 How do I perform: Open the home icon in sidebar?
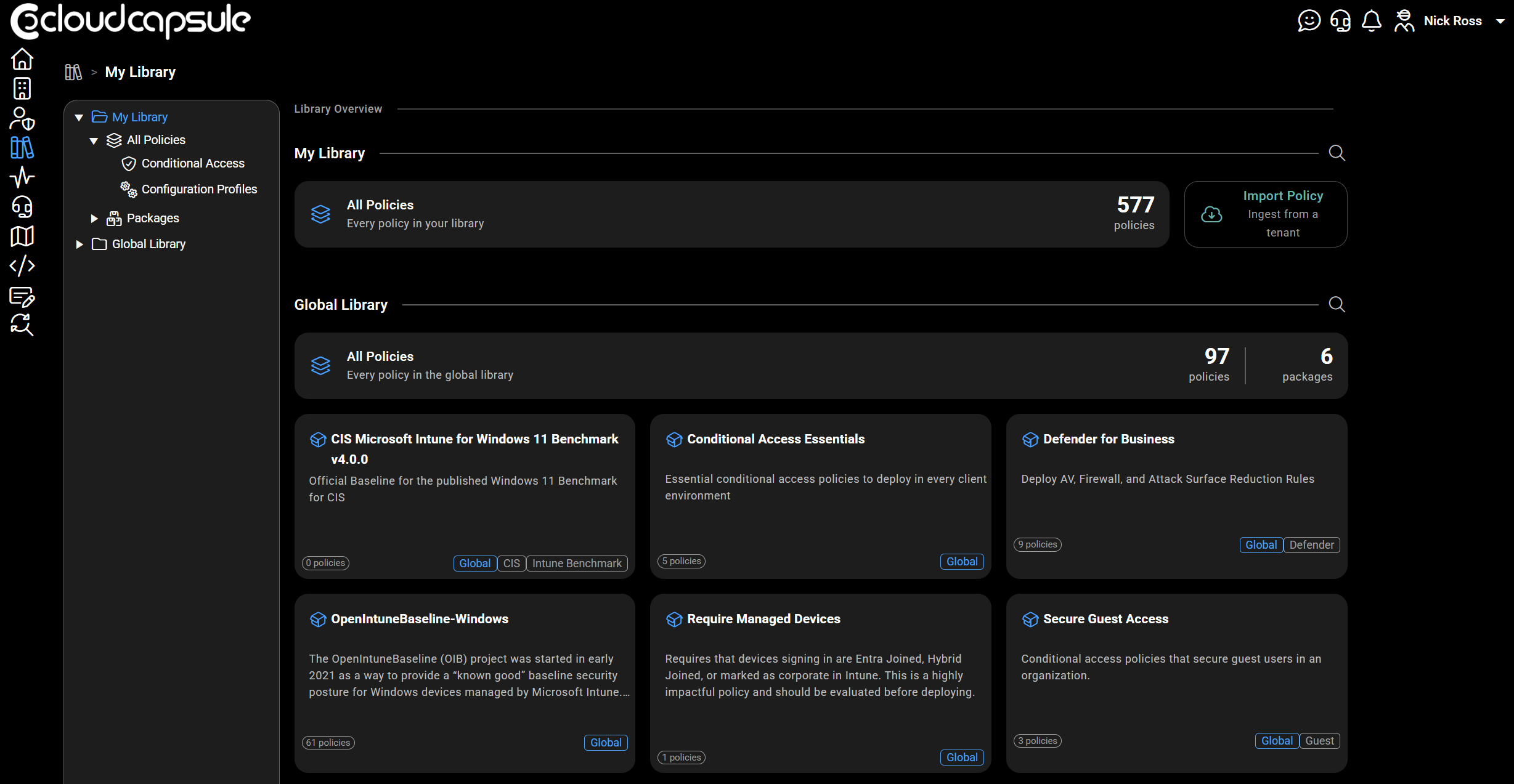[x=22, y=59]
